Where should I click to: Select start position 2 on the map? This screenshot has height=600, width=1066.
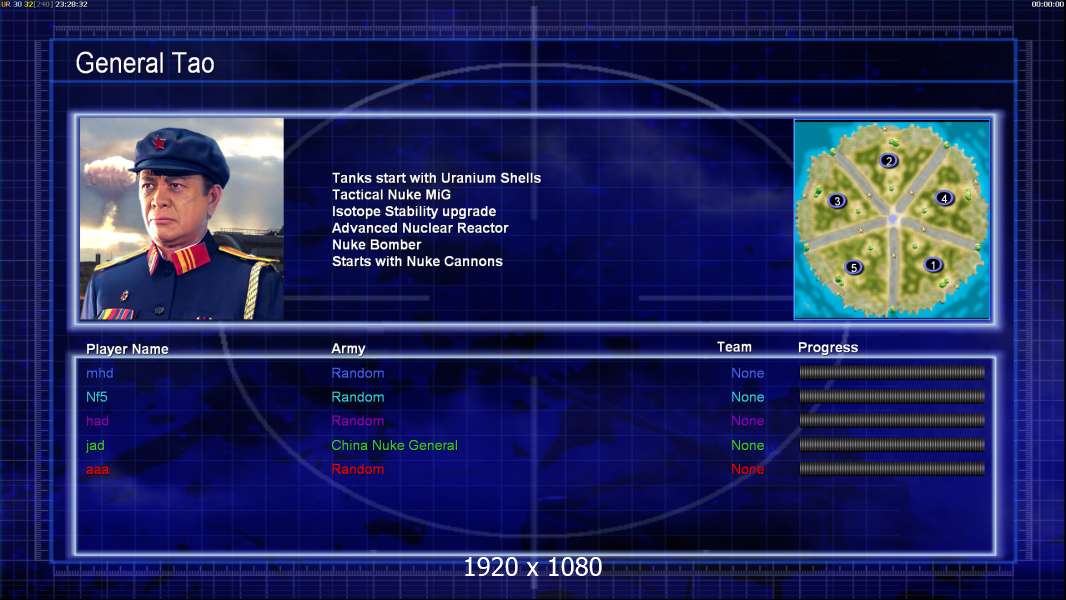tap(889, 161)
